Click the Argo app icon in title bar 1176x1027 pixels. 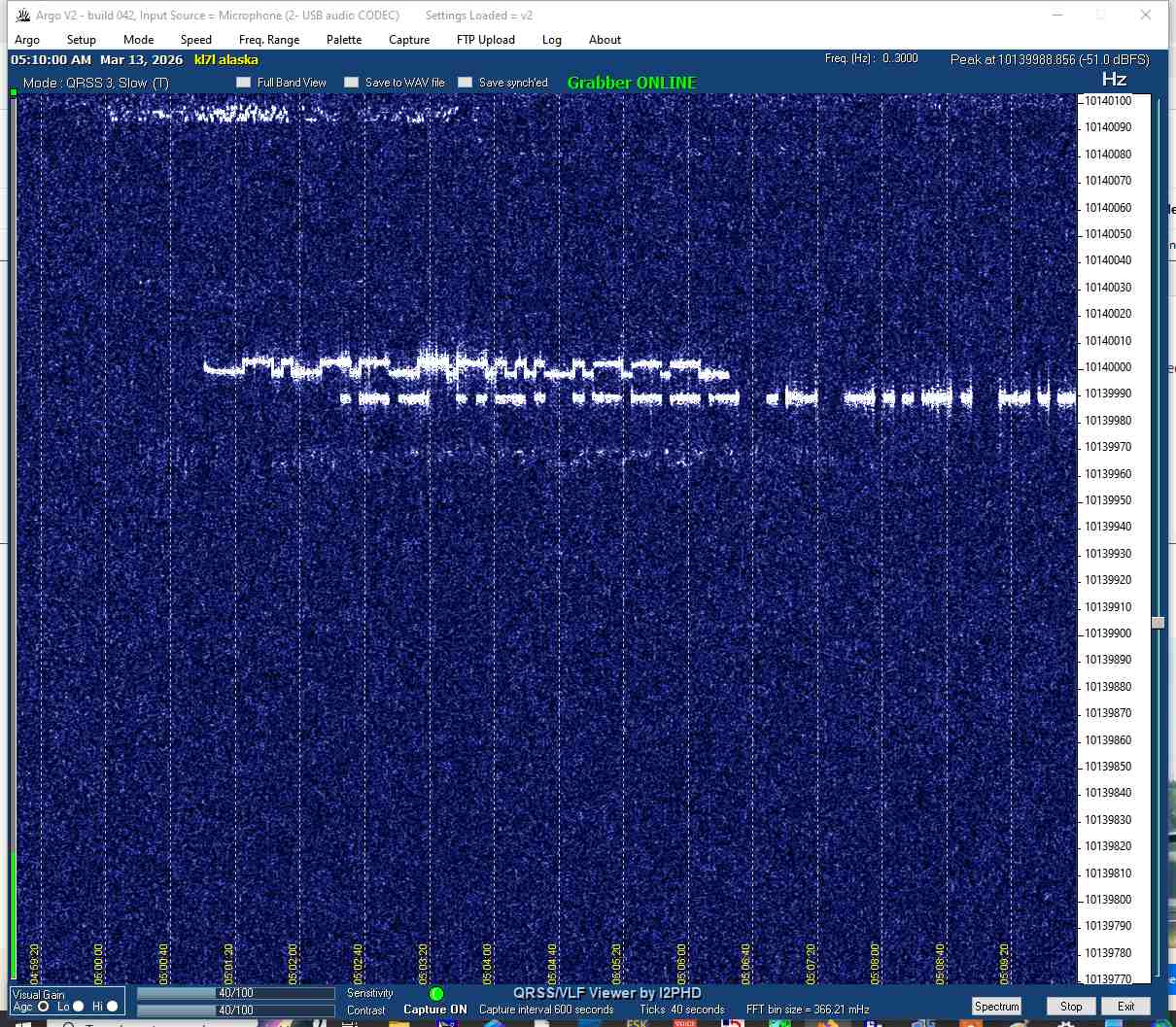click(x=22, y=16)
